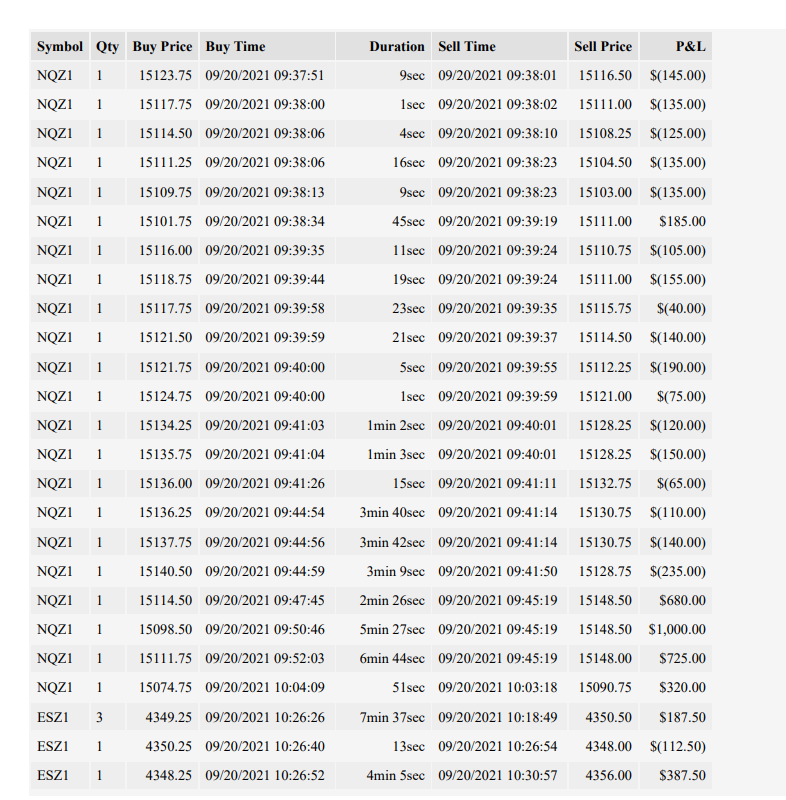
Task: Select the buy price 15123.75 cell
Action: coord(162,76)
